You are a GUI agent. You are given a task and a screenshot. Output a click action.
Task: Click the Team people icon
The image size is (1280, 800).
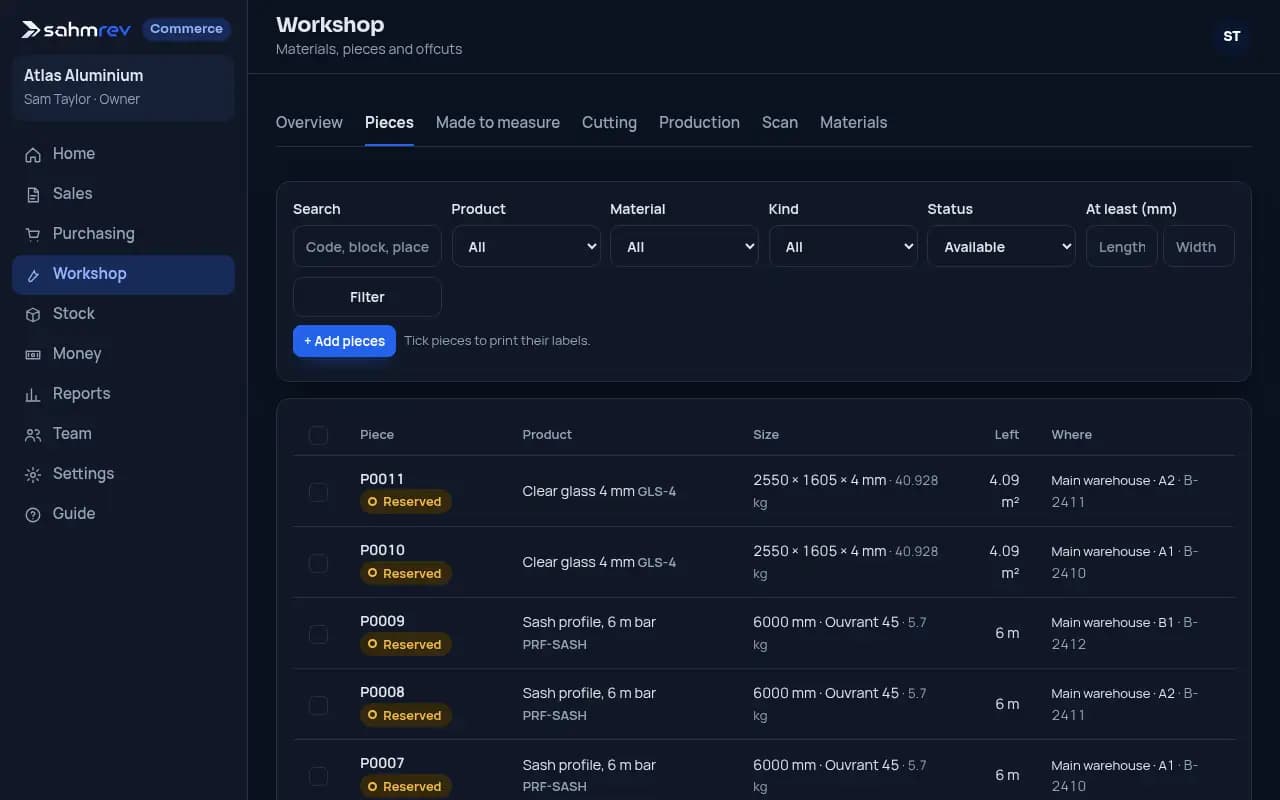[33, 434]
